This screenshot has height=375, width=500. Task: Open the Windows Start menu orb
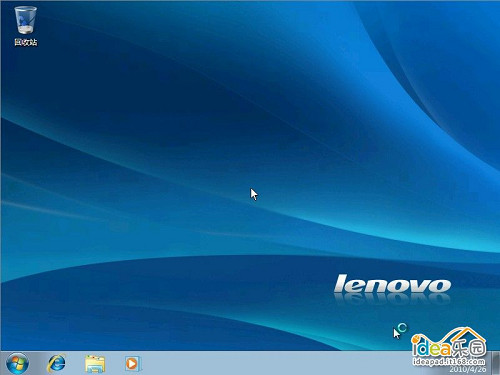click(x=17, y=363)
